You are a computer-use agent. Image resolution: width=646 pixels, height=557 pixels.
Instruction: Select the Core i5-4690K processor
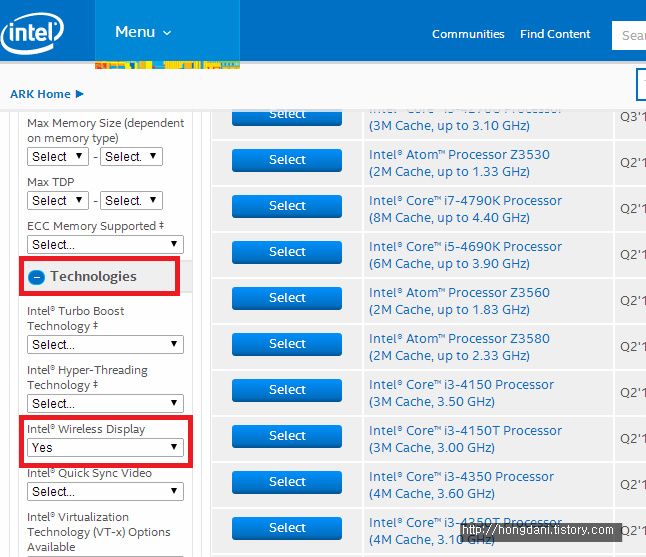287,253
